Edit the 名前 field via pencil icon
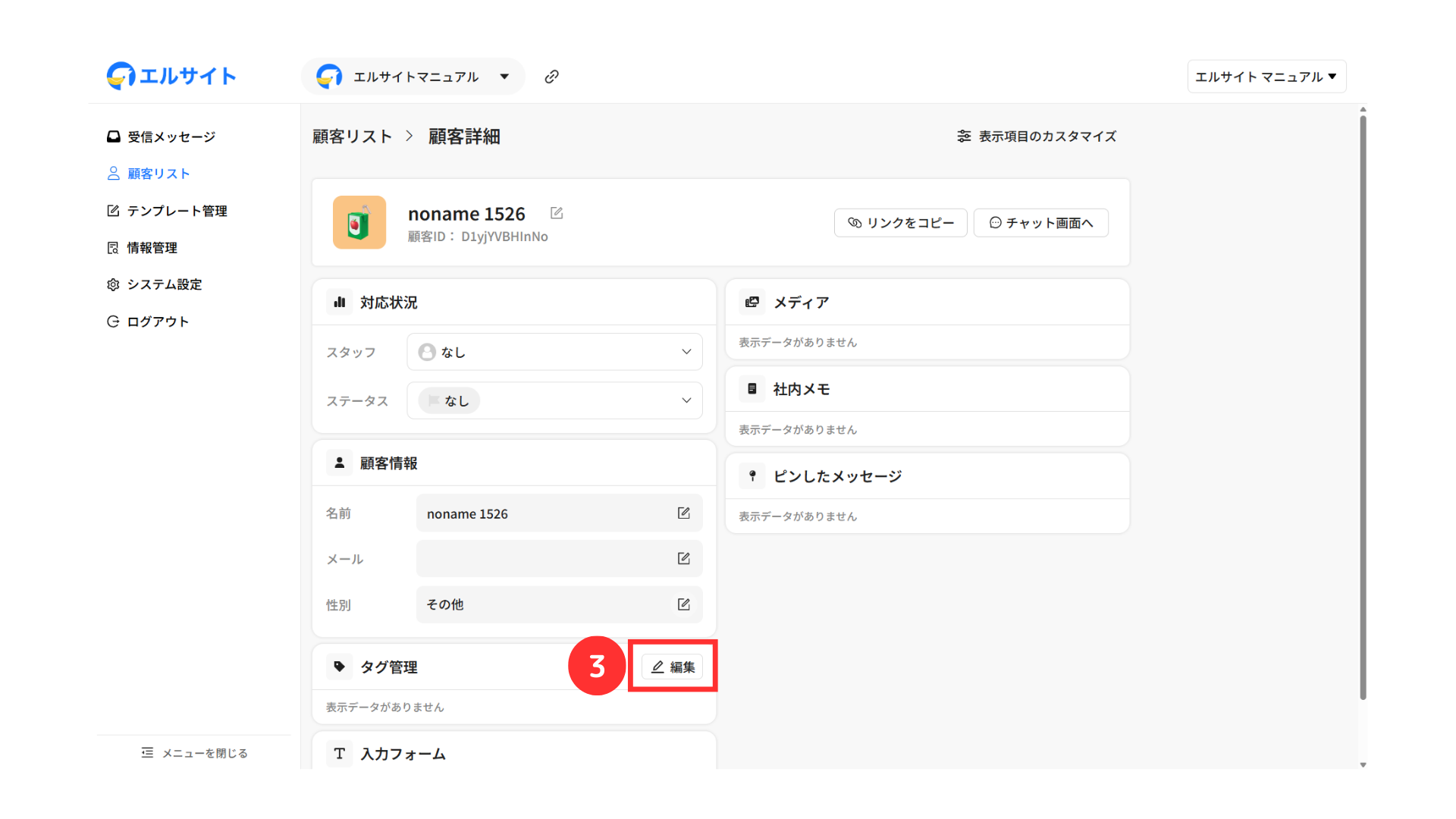 click(x=683, y=513)
